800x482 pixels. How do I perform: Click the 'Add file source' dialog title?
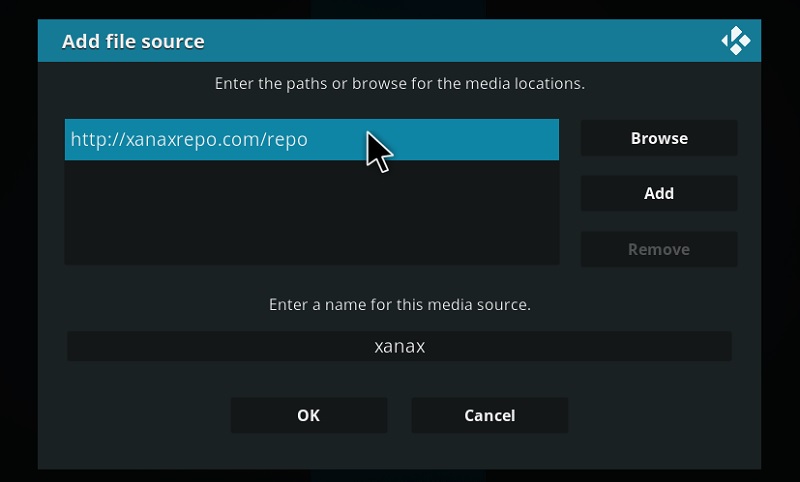pyautogui.click(x=133, y=41)
